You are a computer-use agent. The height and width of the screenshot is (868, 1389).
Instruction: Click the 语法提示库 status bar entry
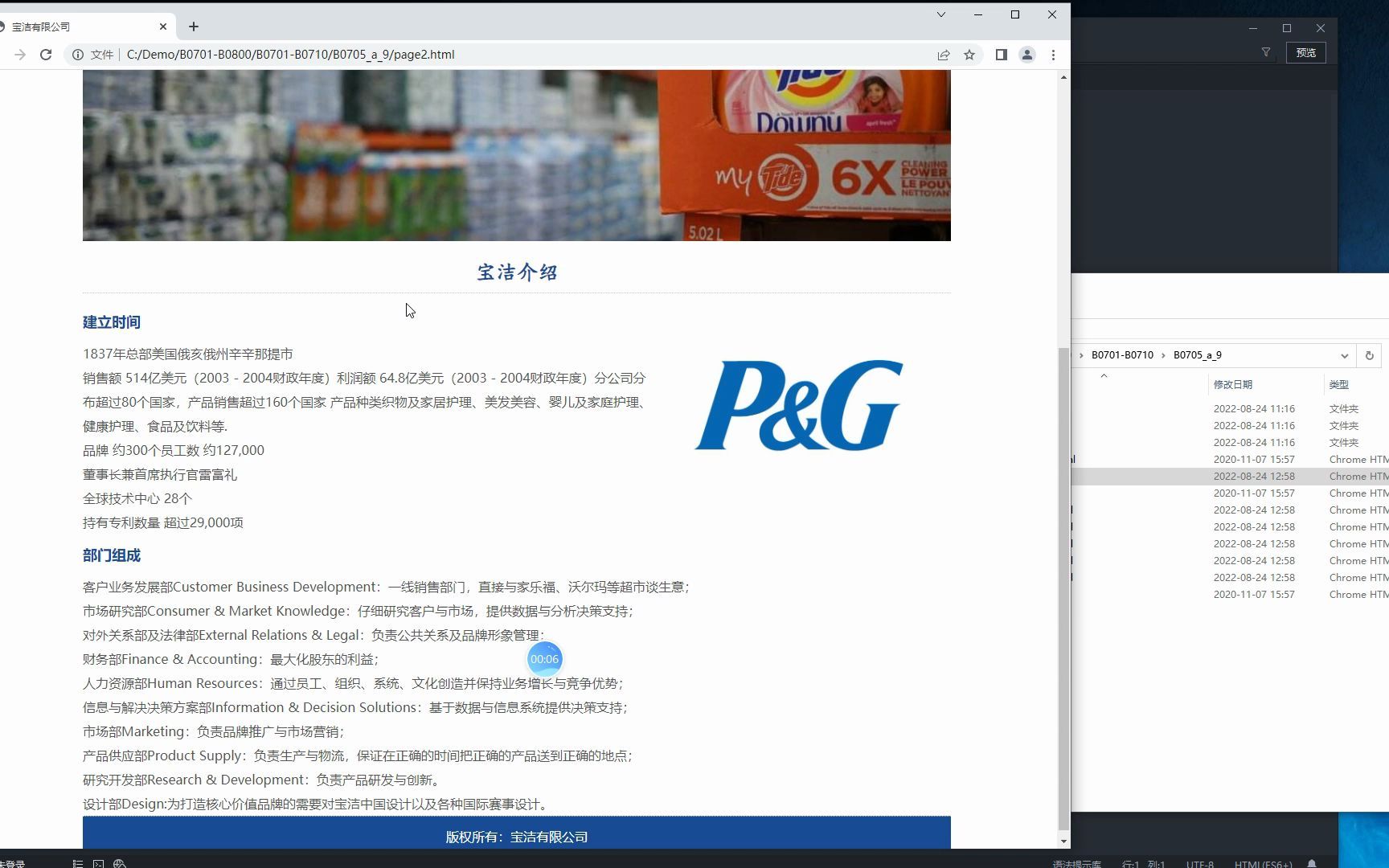(1076, 864)
